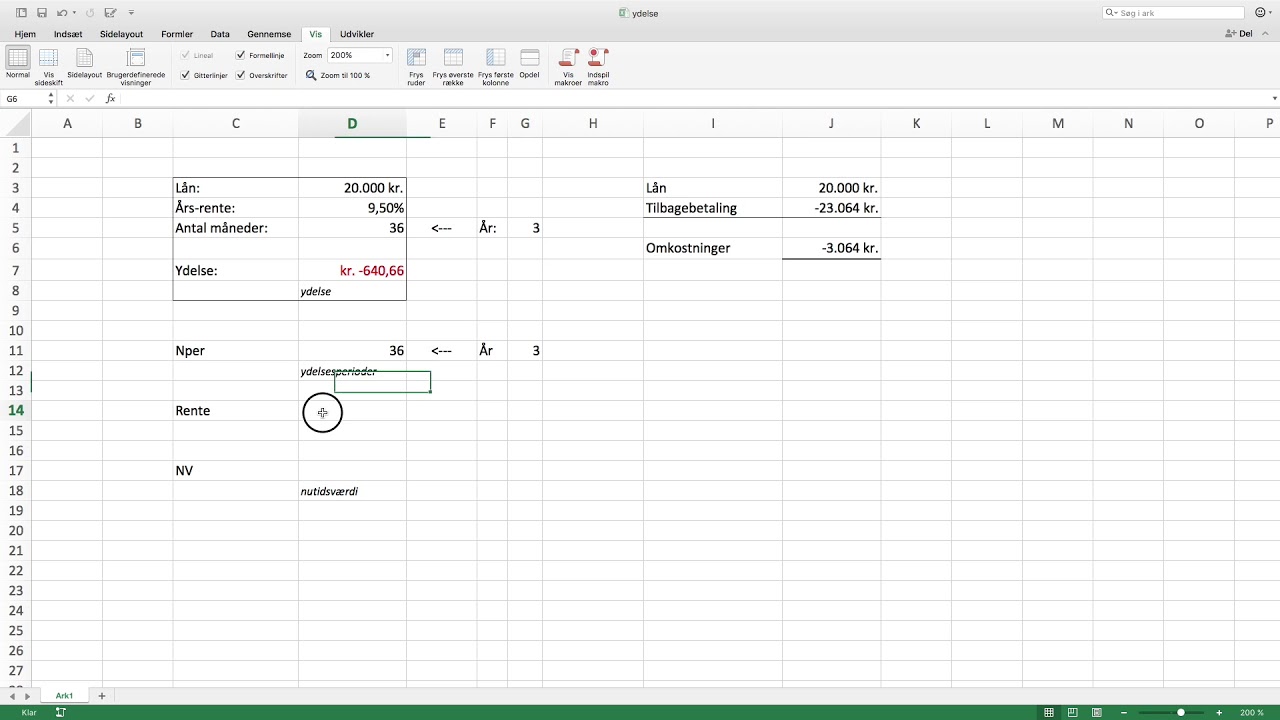This screenshot has height=720, width=1280.
Task: Click the Del share button
Action: [1239, 34]
